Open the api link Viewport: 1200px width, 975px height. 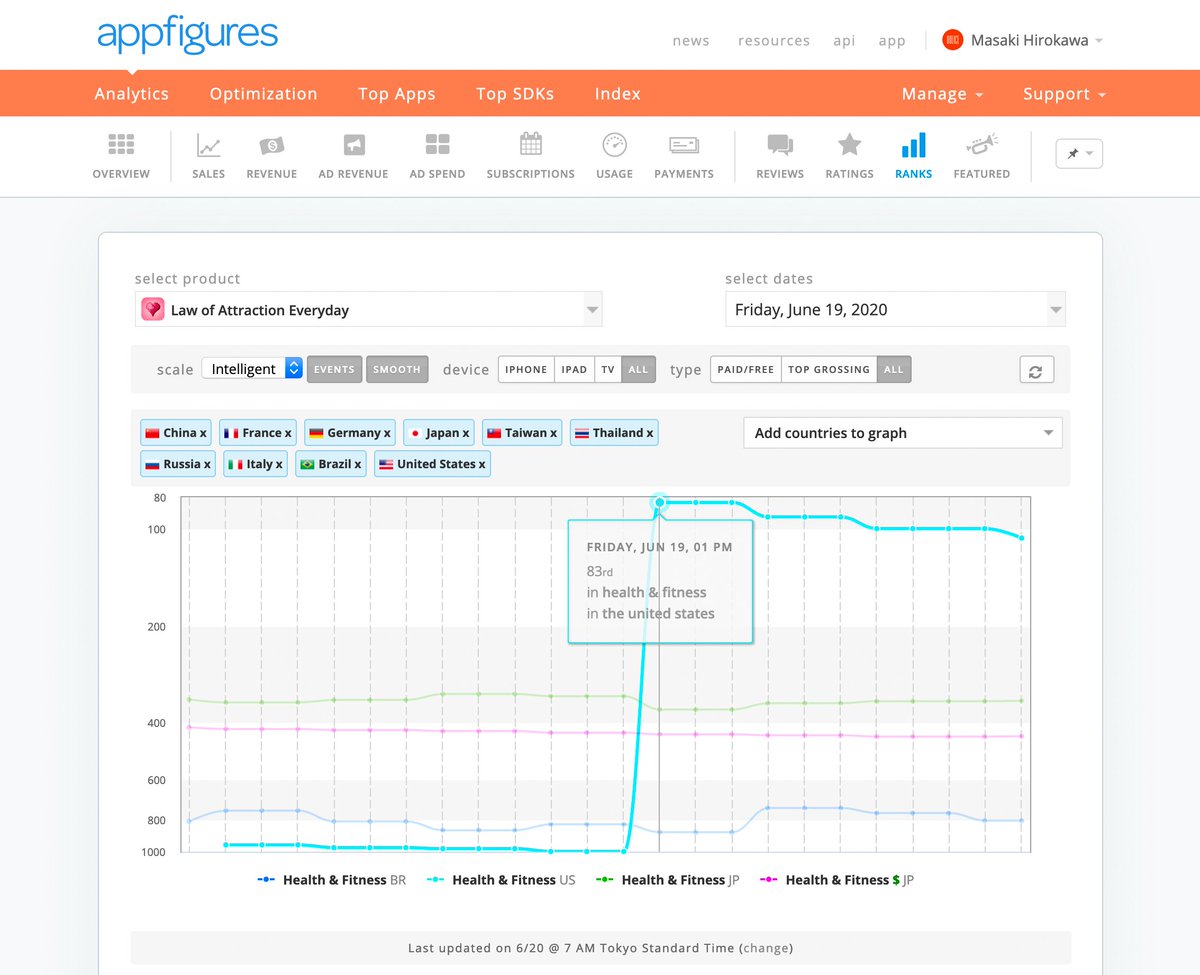click(x=844, y=41)
